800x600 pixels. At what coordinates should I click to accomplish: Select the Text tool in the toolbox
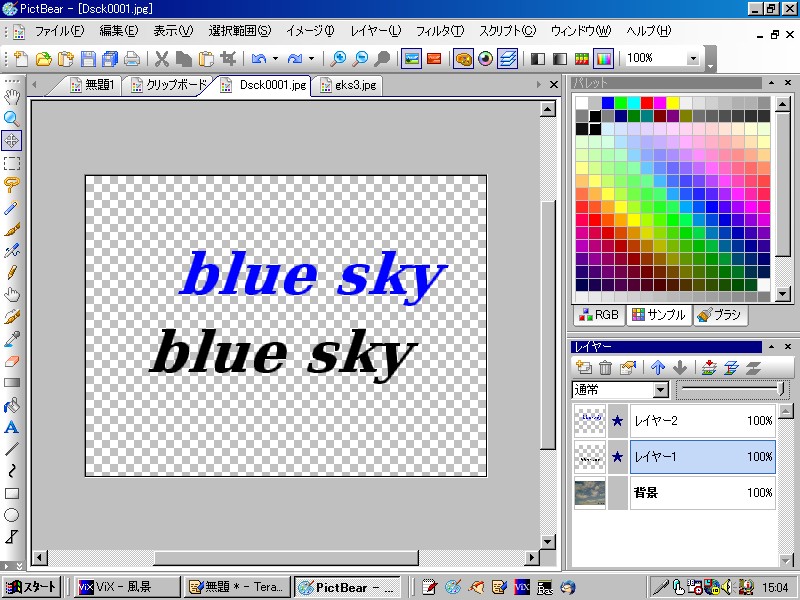[x=12, y=427]
